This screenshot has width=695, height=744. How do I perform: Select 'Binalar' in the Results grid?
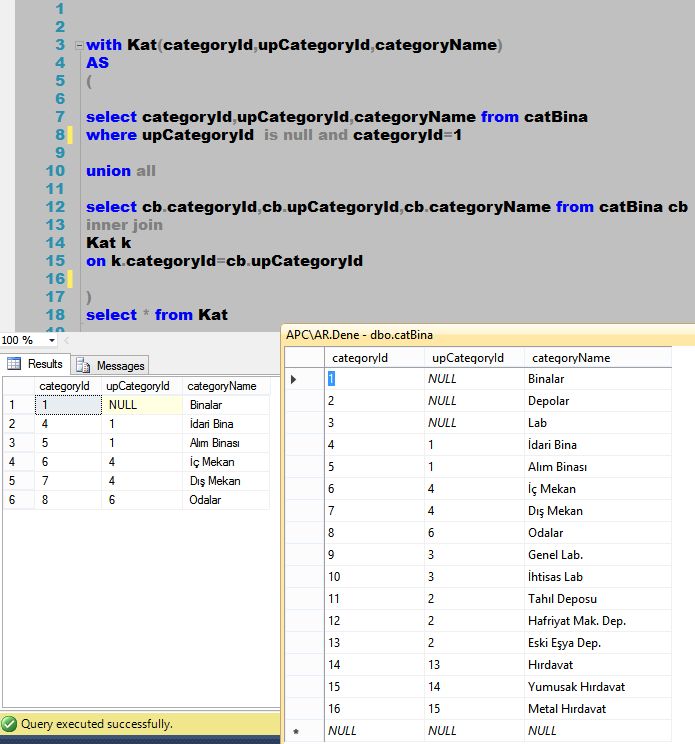[226, 405]
